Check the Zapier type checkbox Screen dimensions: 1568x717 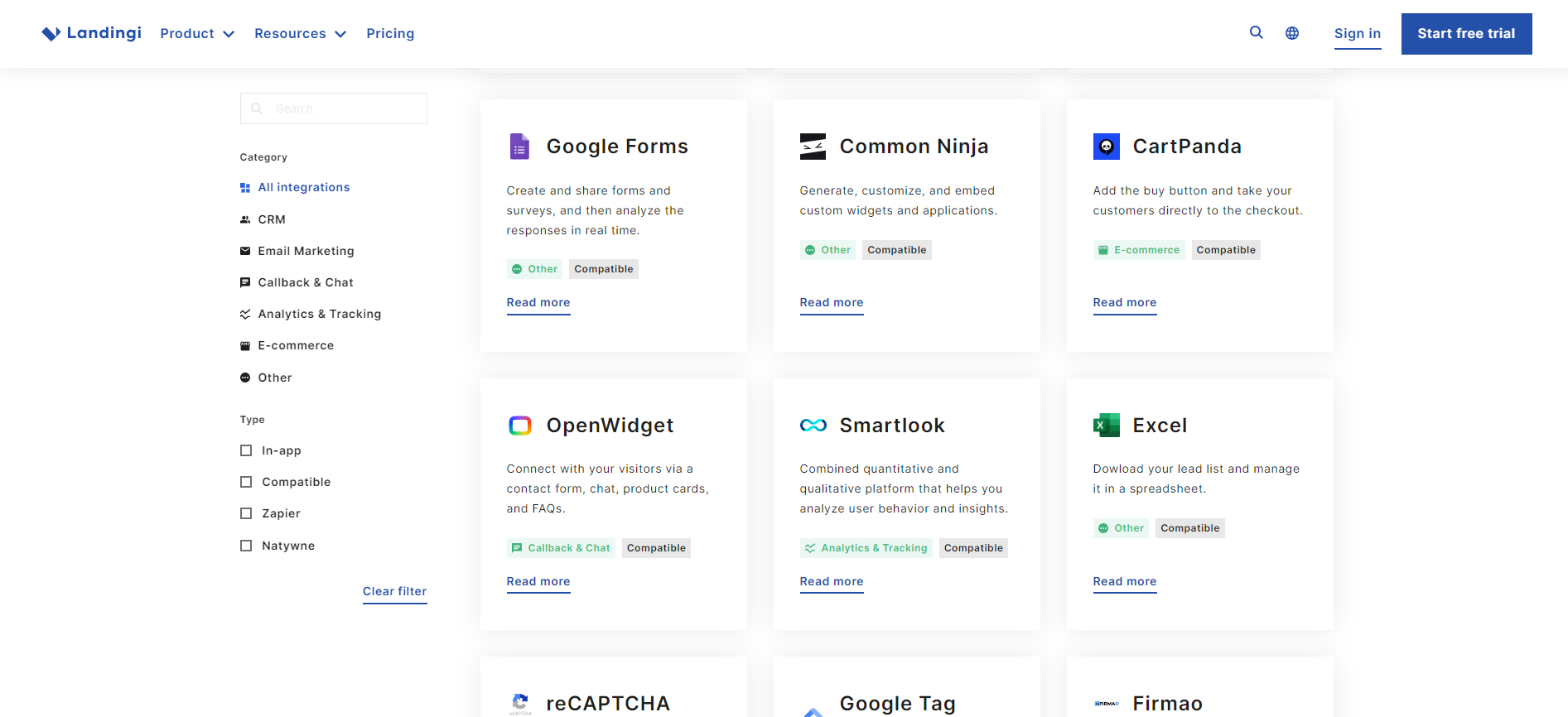246,513
